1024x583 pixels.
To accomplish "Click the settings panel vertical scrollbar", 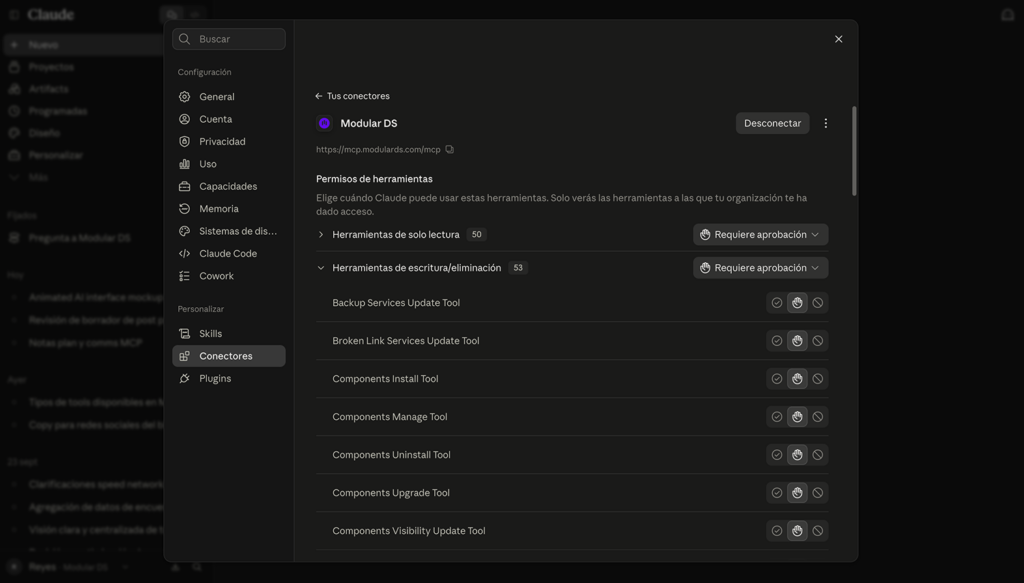I will [x=854, y=151].
